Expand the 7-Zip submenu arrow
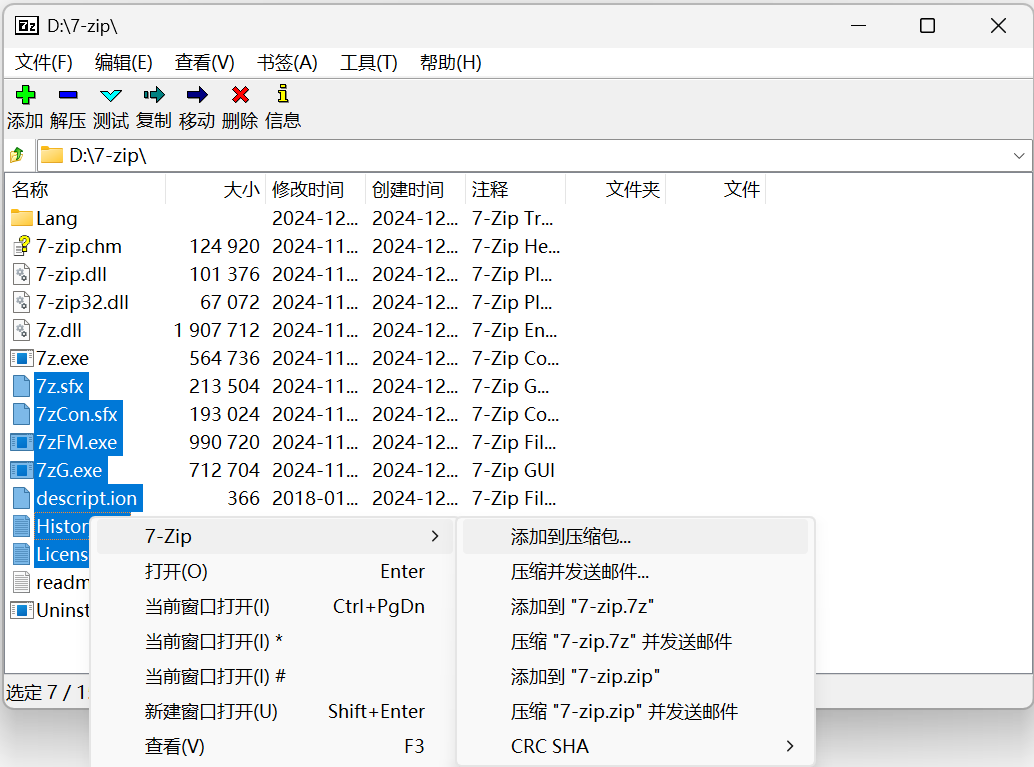 [435, 536]
